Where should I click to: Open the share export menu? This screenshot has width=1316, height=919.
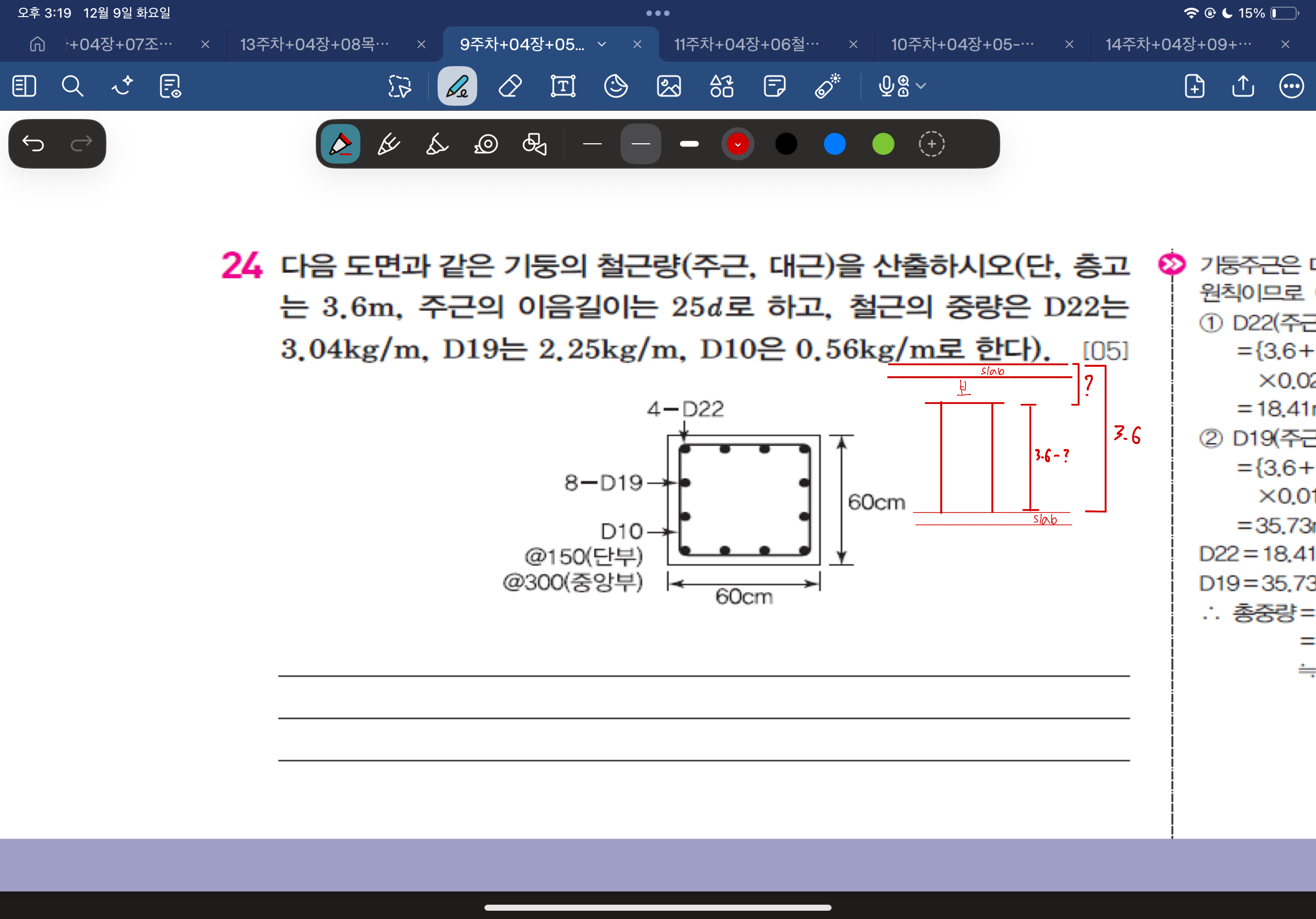1243,87
